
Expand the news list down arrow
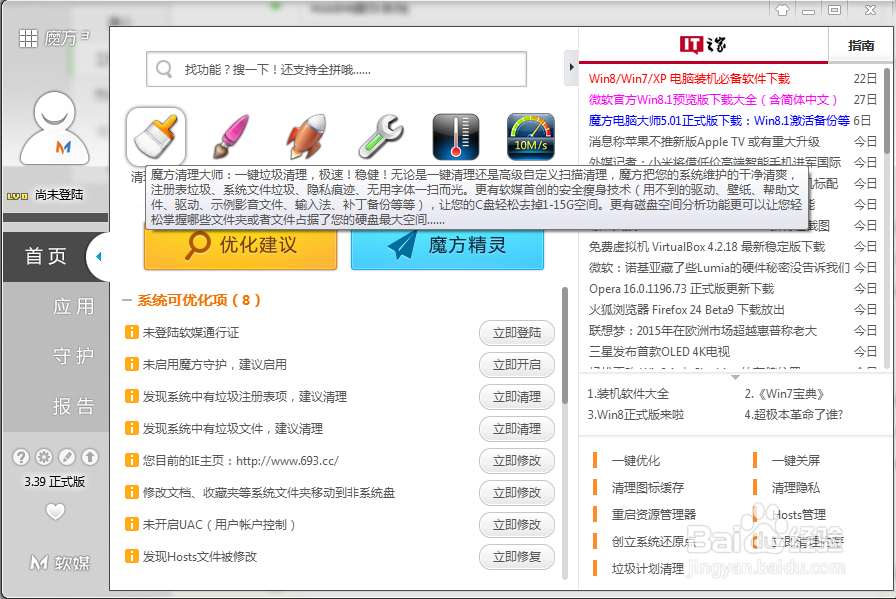pyautogui.click(x=735, y=377)
